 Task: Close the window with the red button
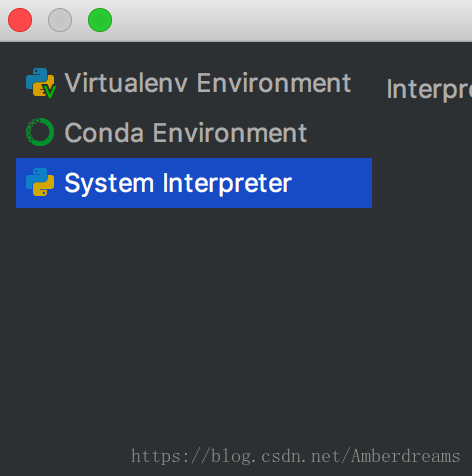(x=20, y=20)
